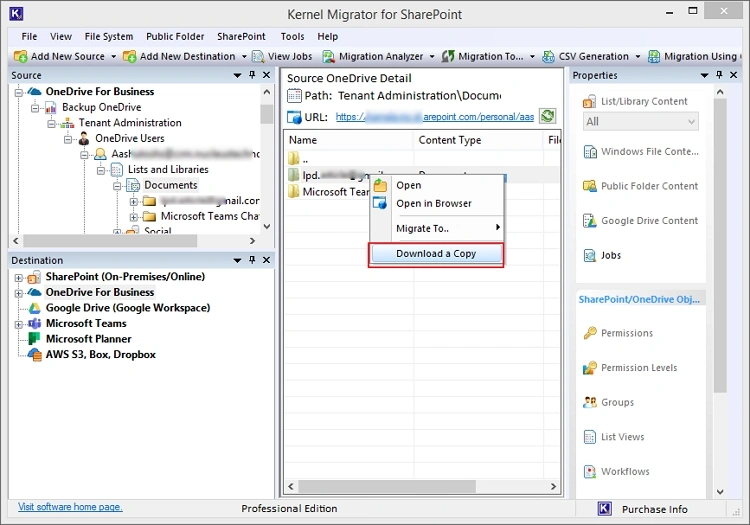Expand the Microsoft Teams destination node
This screenshot has height=525, width=750.
tap(19, 324)
